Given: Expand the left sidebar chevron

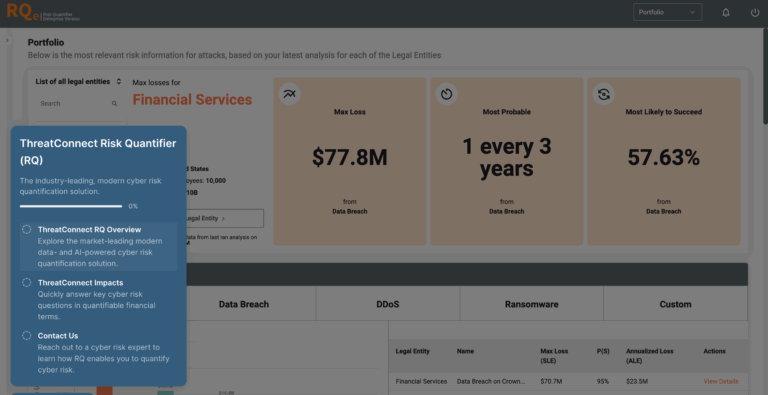Looking at the screenshot, I should [7, 40].
